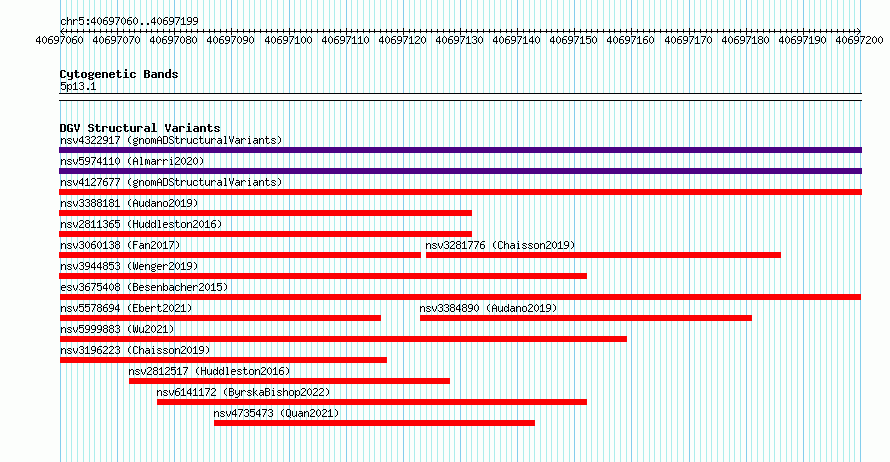Click ruler position 40697160
Image resolution: width=890 pixels, height=462 pixels.
631,40
